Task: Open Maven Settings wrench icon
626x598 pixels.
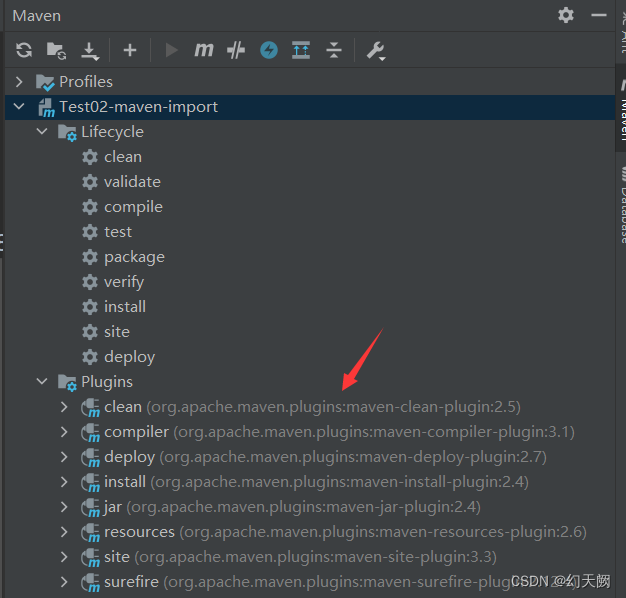Action: point(376,51)
